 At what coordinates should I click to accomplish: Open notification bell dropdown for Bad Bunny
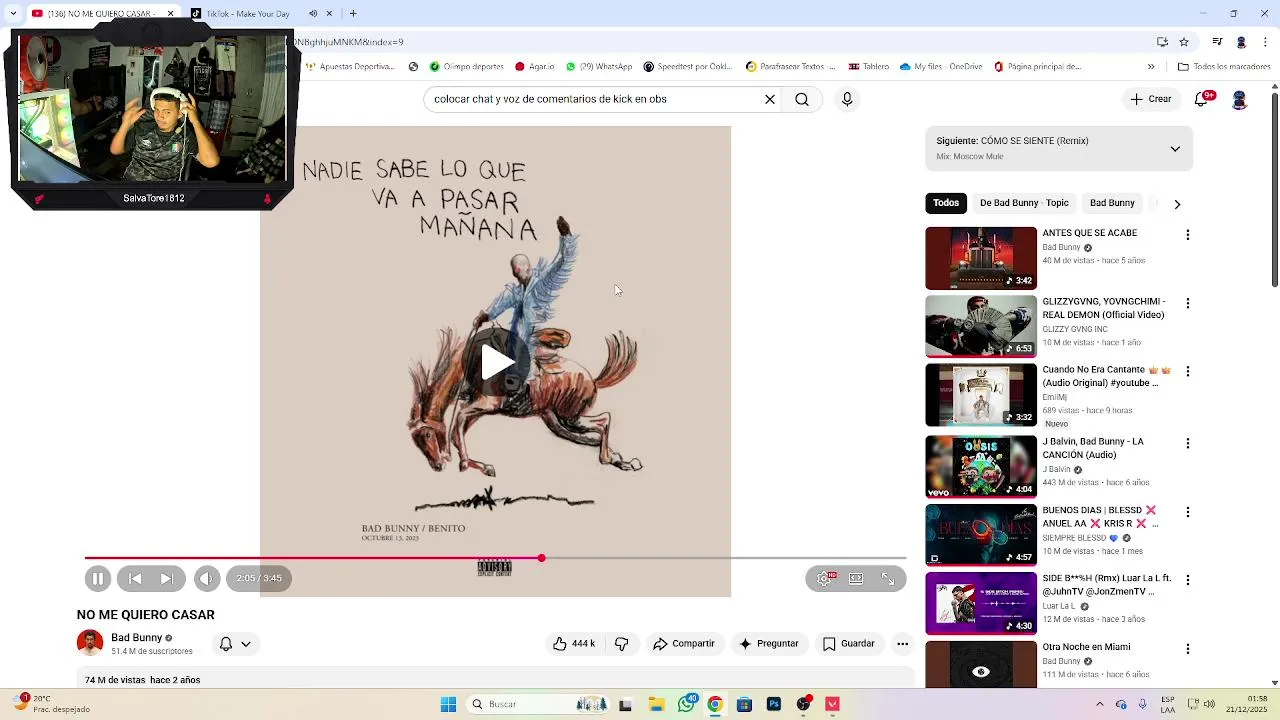[x=234, y=644]
